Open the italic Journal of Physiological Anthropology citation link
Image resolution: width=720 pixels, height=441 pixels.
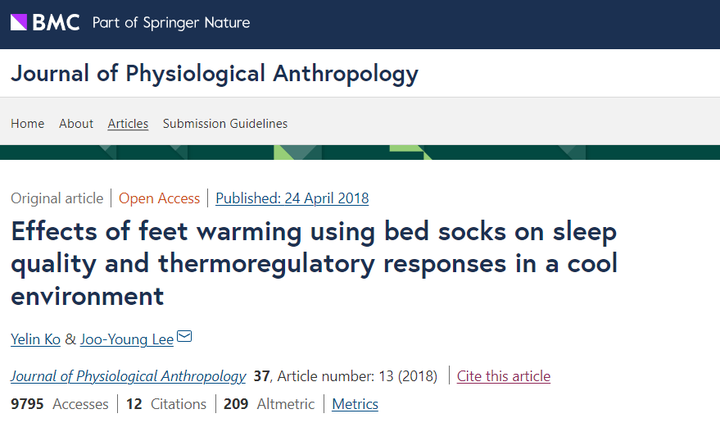128,376
